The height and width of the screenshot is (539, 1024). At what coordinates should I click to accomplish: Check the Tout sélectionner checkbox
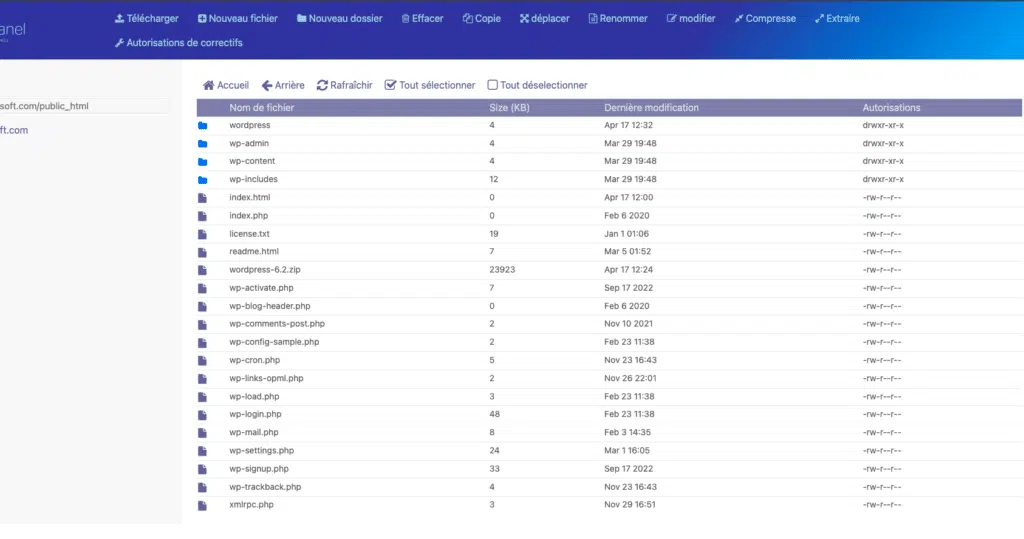391,85
